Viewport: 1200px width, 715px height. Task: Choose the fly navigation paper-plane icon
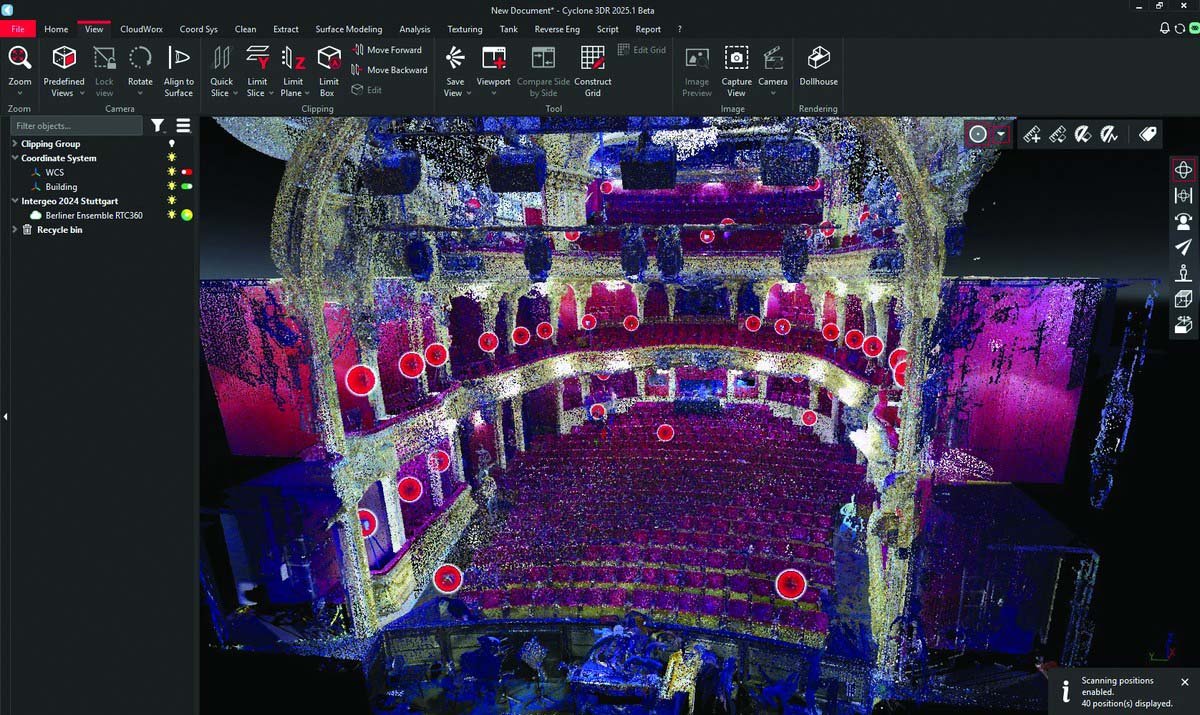coord(1183,248)
